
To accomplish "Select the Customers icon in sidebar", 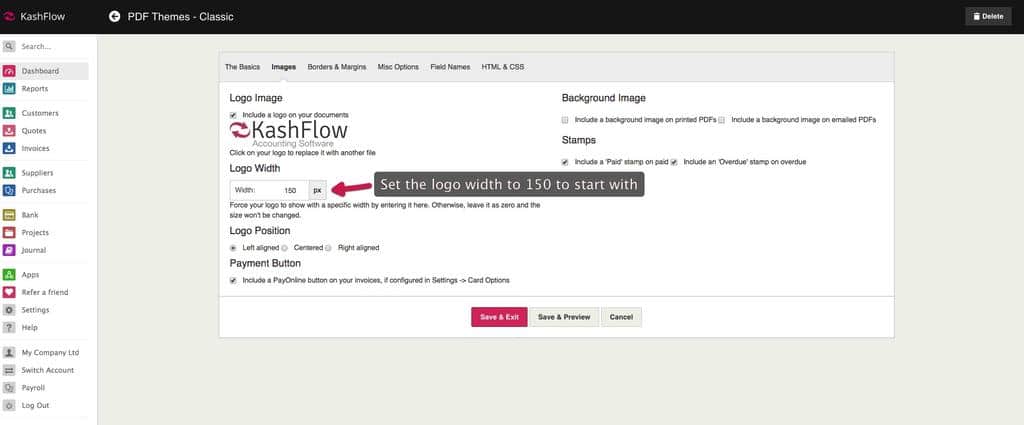I will pos(9,113).
